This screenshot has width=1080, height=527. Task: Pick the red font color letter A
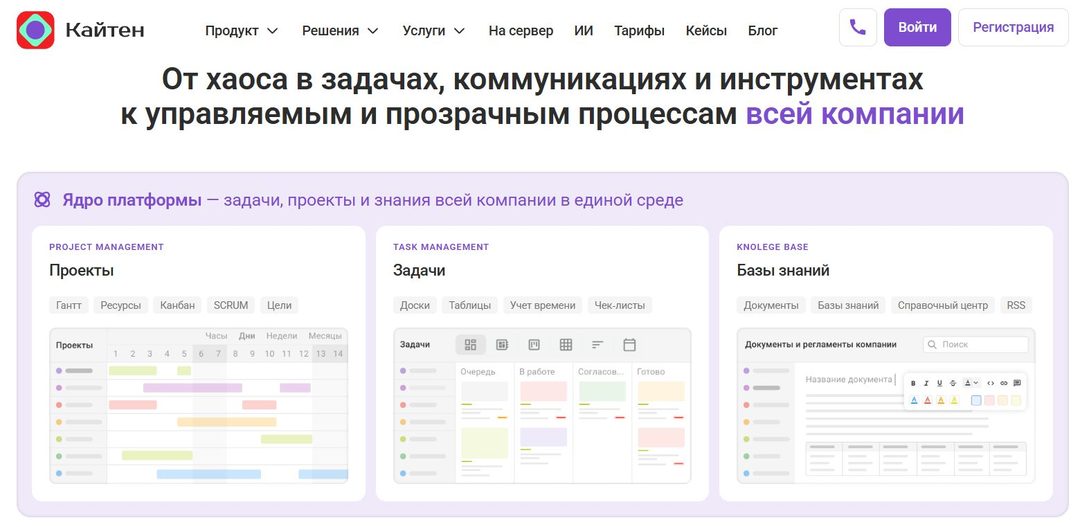click(928, 400)
